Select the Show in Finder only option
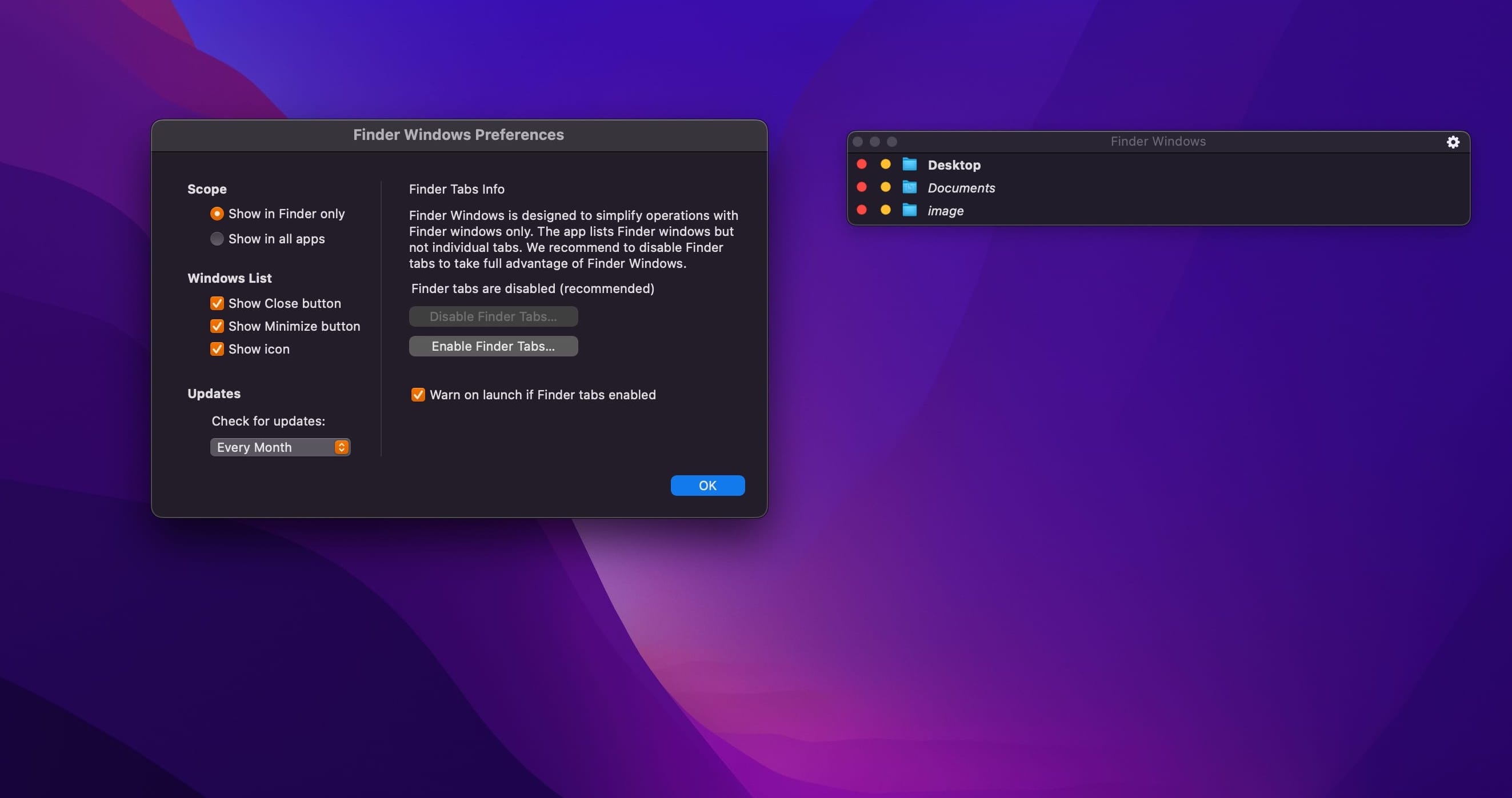1512x798 pixels. 217,214
